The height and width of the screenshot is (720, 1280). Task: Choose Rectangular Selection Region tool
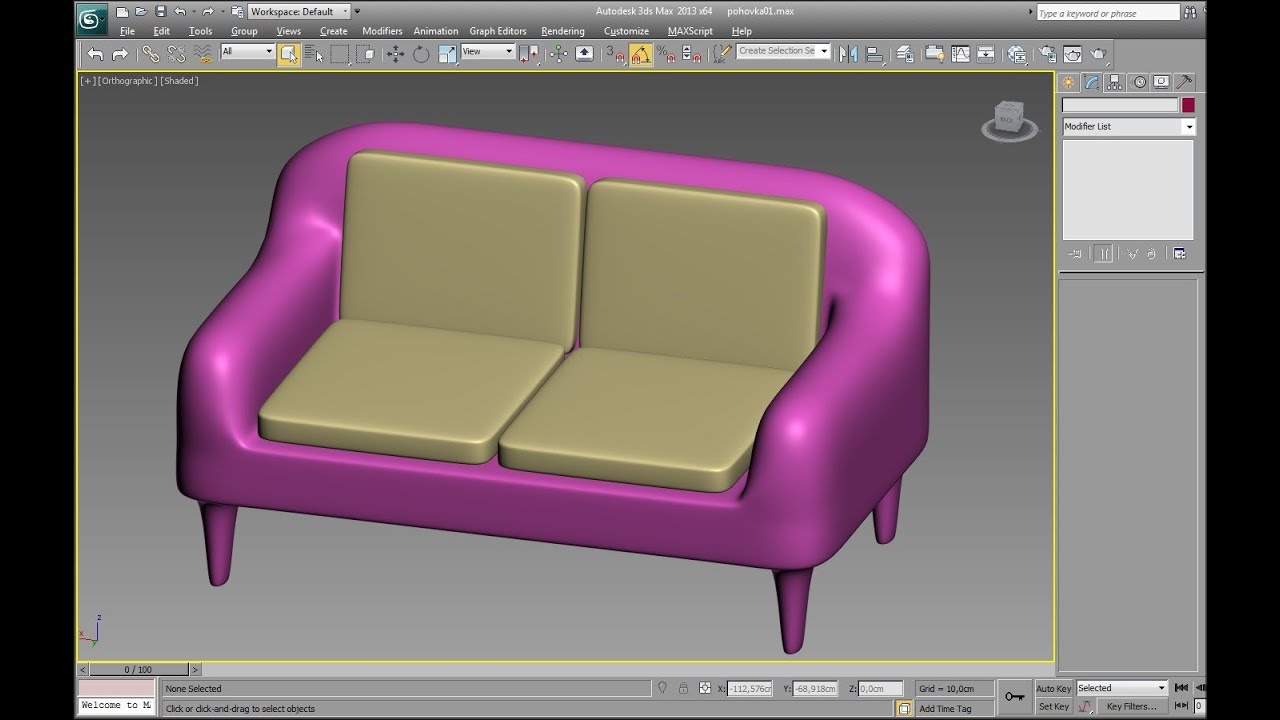340,54
